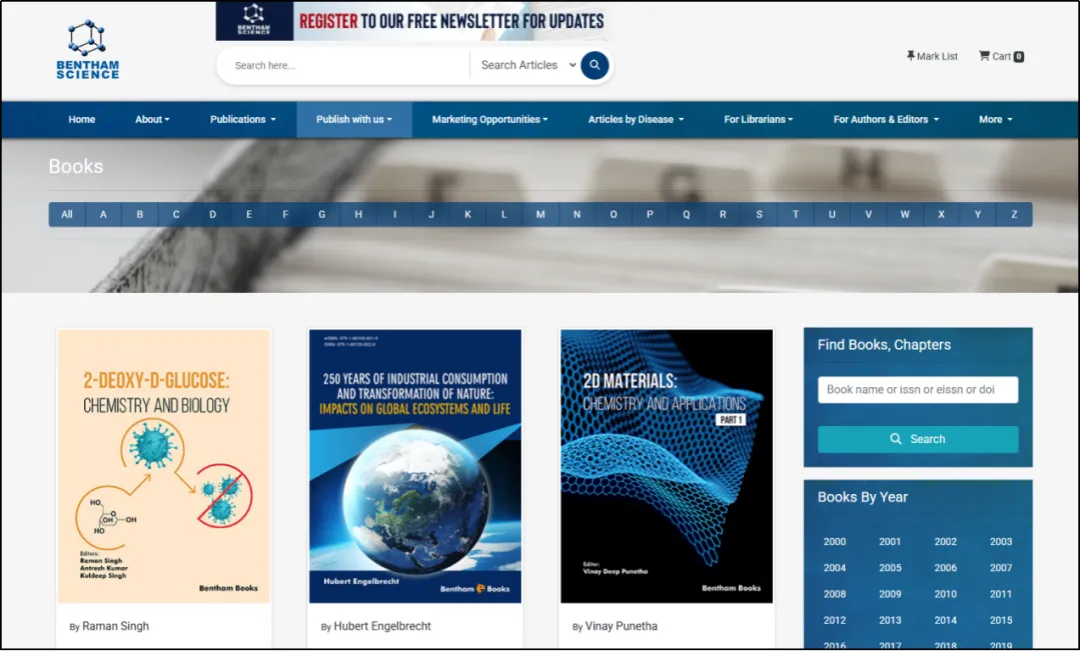Show books from year 2001
The width and height of the screenshot is (1080, 651).
(890, 542)
